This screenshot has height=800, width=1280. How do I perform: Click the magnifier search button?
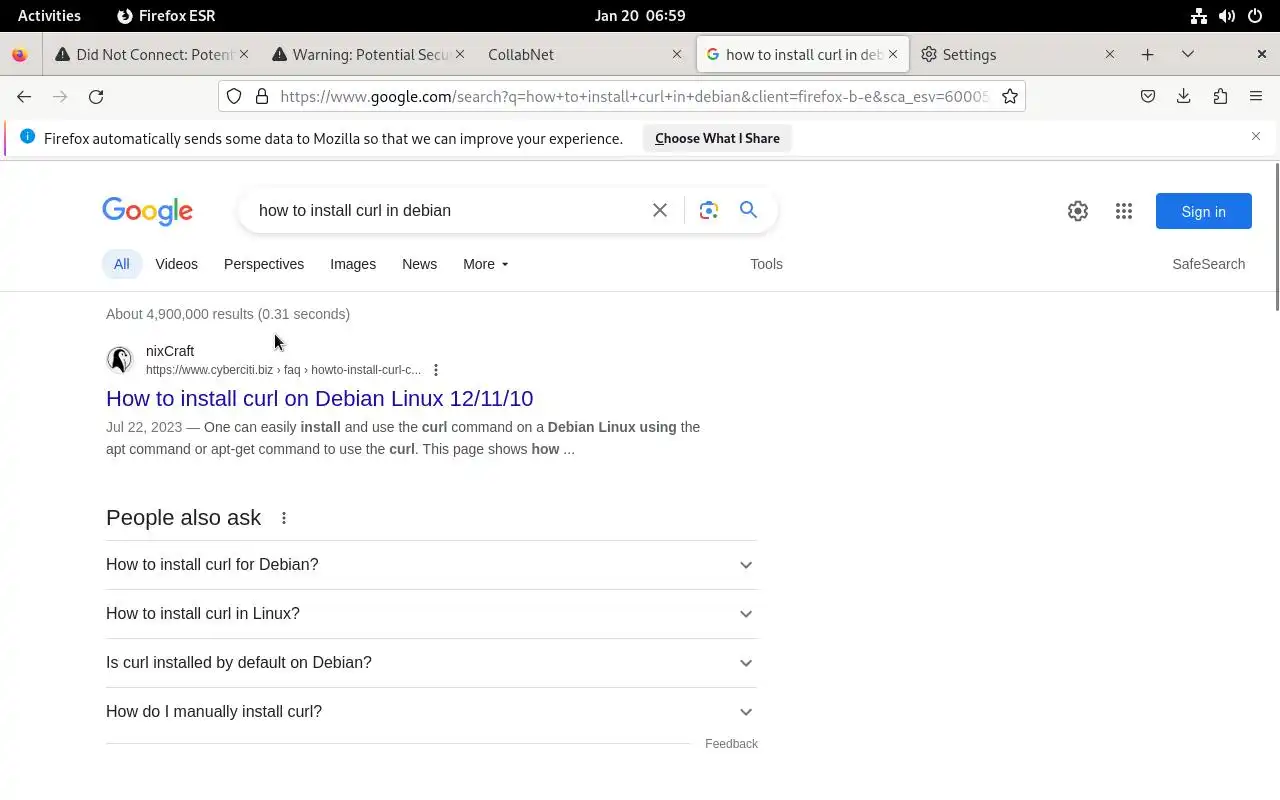pos(748,210)
